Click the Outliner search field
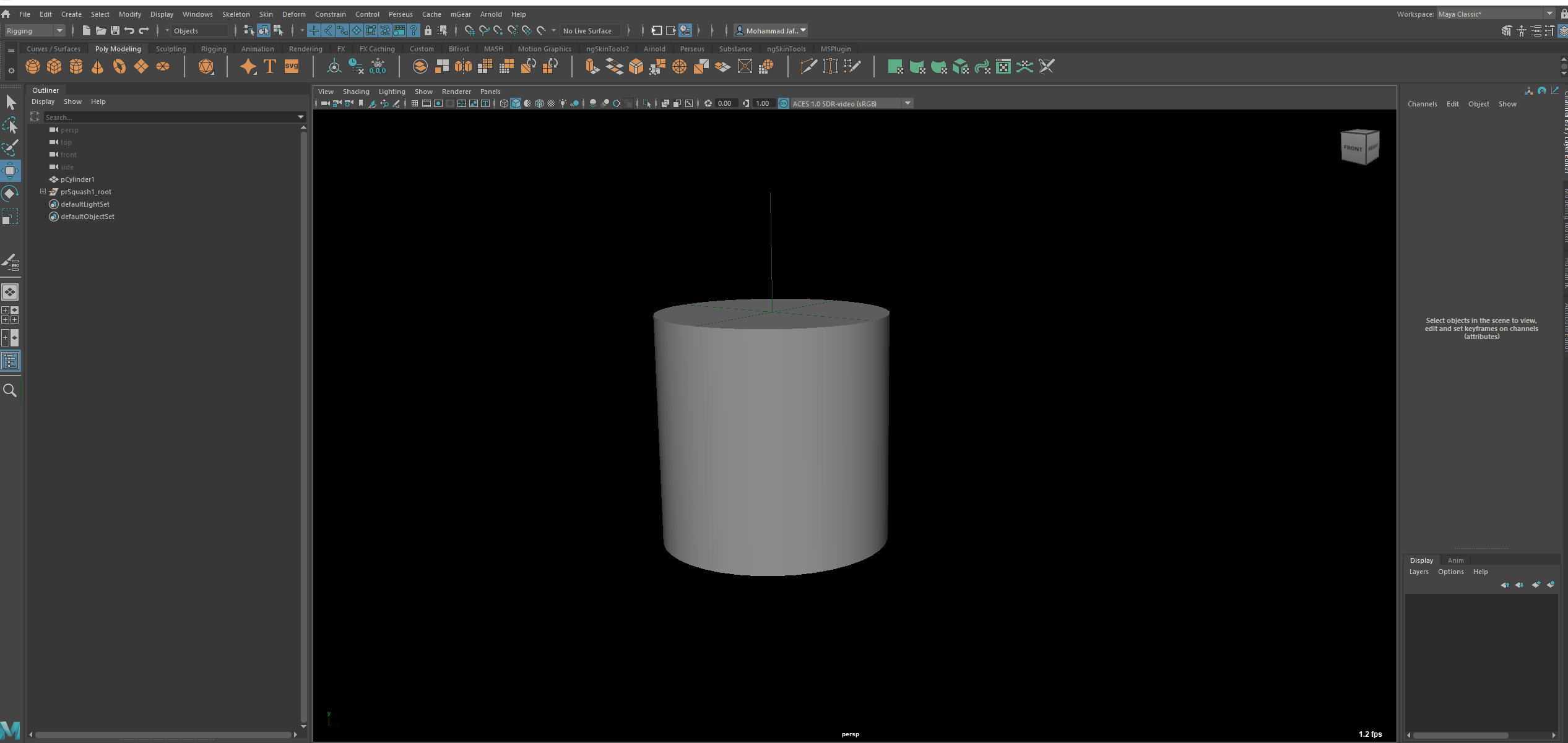The width and height of the screenshot is (1568, 743). coord(167,117)
